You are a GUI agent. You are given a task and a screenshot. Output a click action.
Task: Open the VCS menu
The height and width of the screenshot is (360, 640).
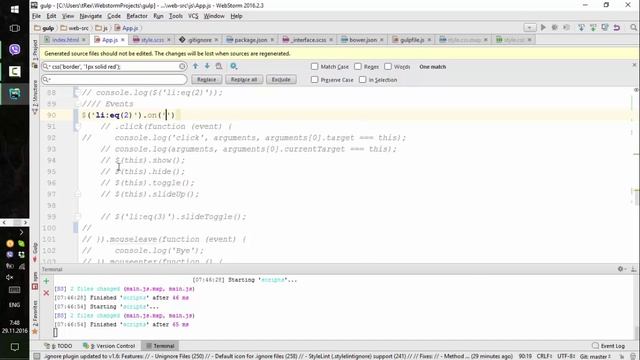pos(193,16)
